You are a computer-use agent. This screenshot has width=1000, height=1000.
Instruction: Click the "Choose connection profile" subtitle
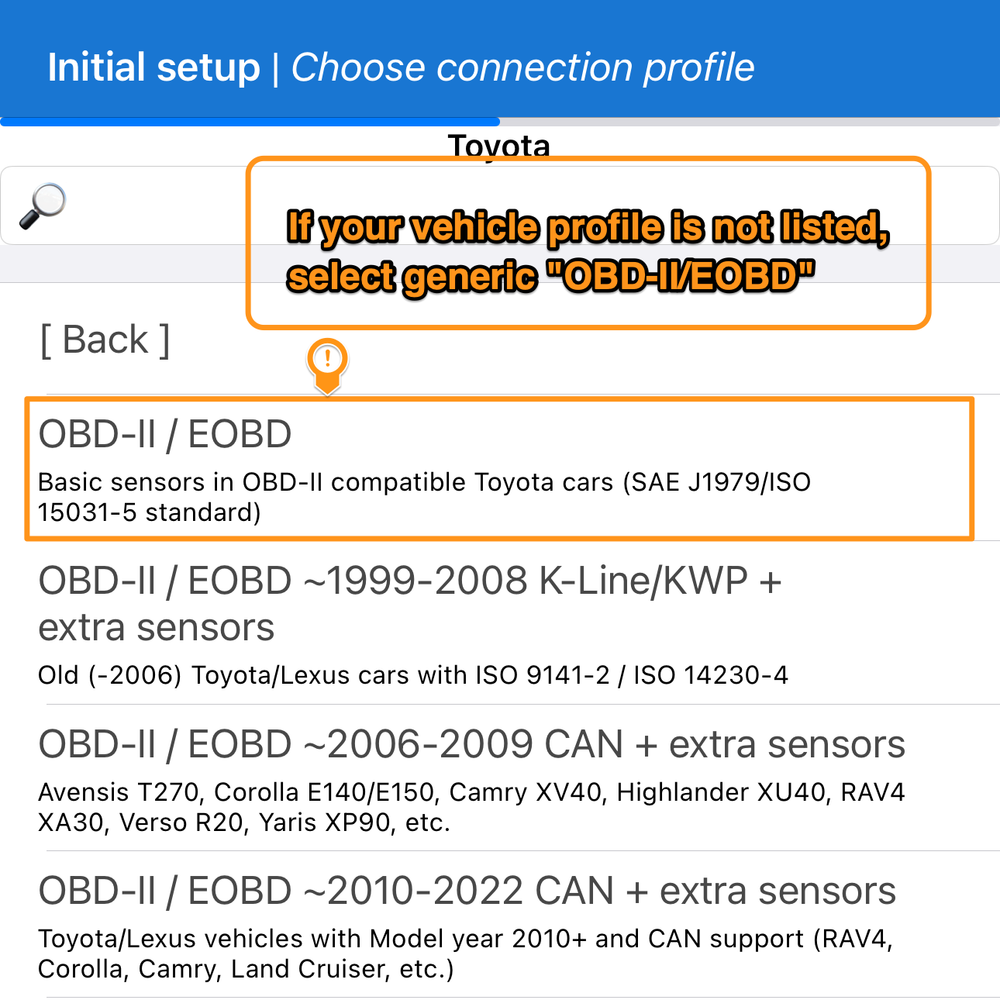(522, 68)
